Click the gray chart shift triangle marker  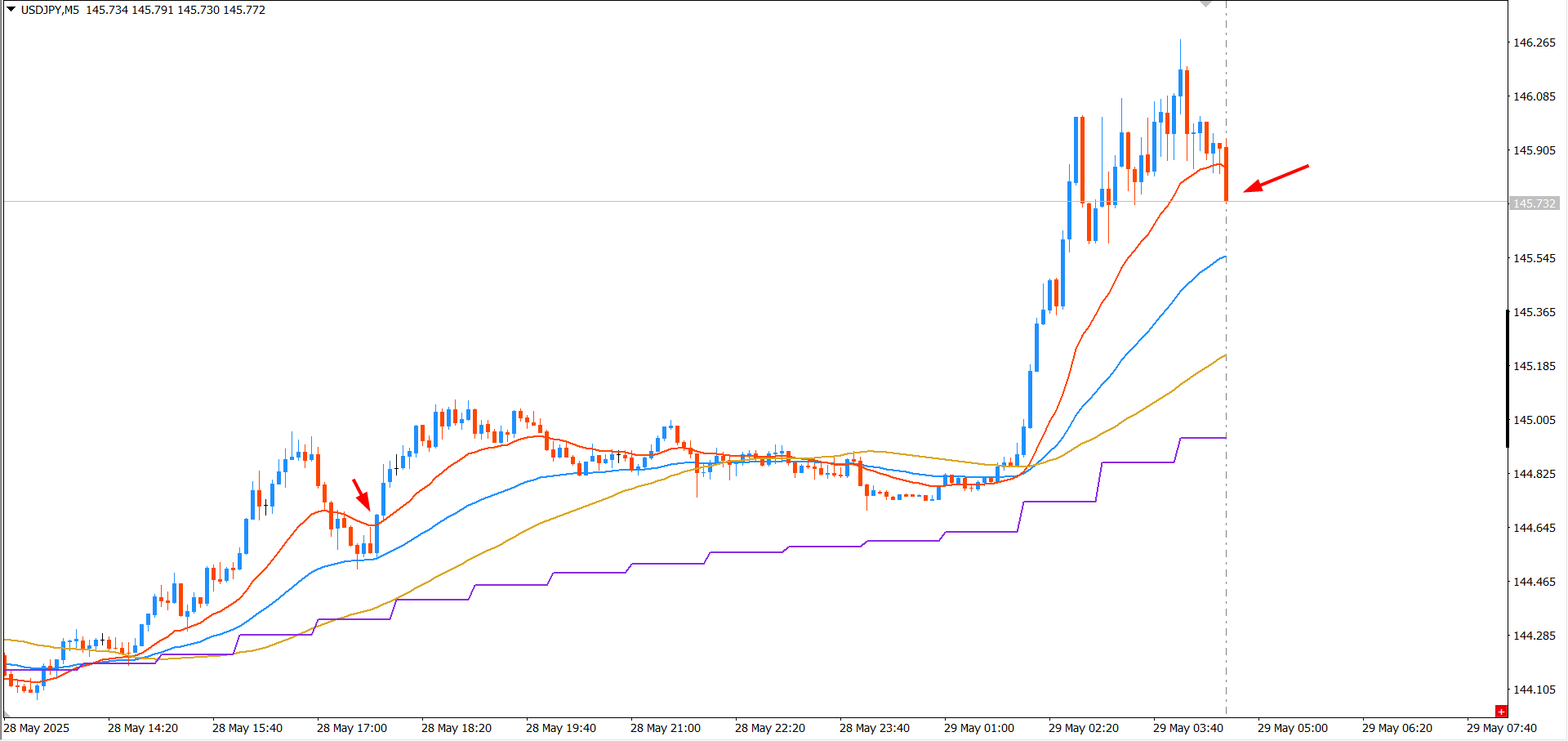1206,4
